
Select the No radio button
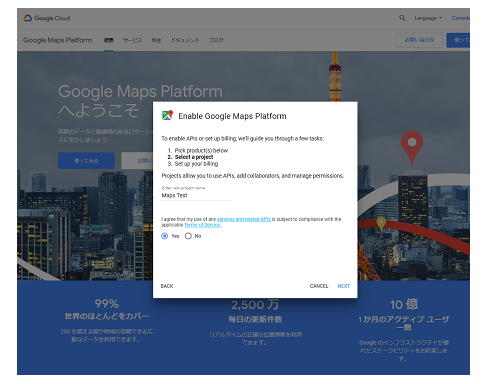click(188, 236)
